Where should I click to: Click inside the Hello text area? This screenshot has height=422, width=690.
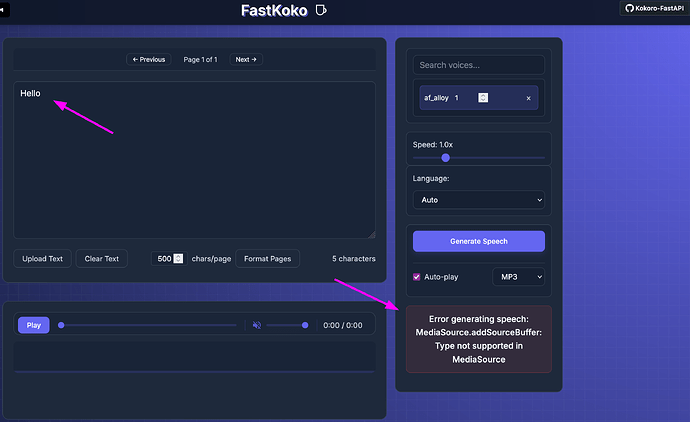[194, 160]
